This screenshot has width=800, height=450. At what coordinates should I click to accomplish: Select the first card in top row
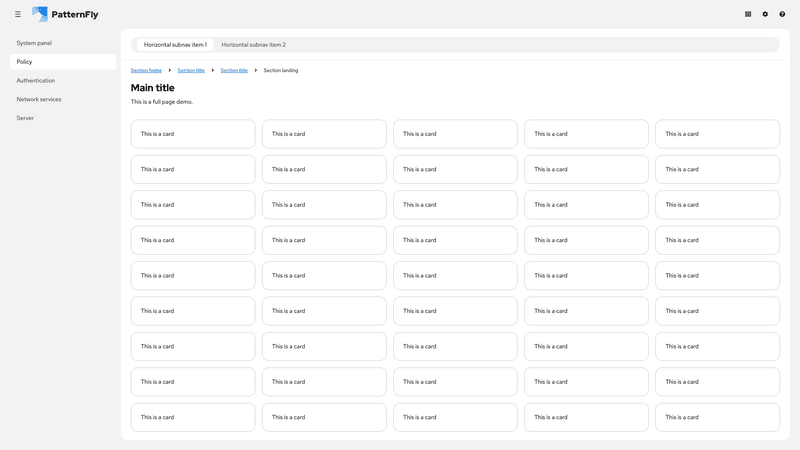pyautogui.click(x=193, y=134)
